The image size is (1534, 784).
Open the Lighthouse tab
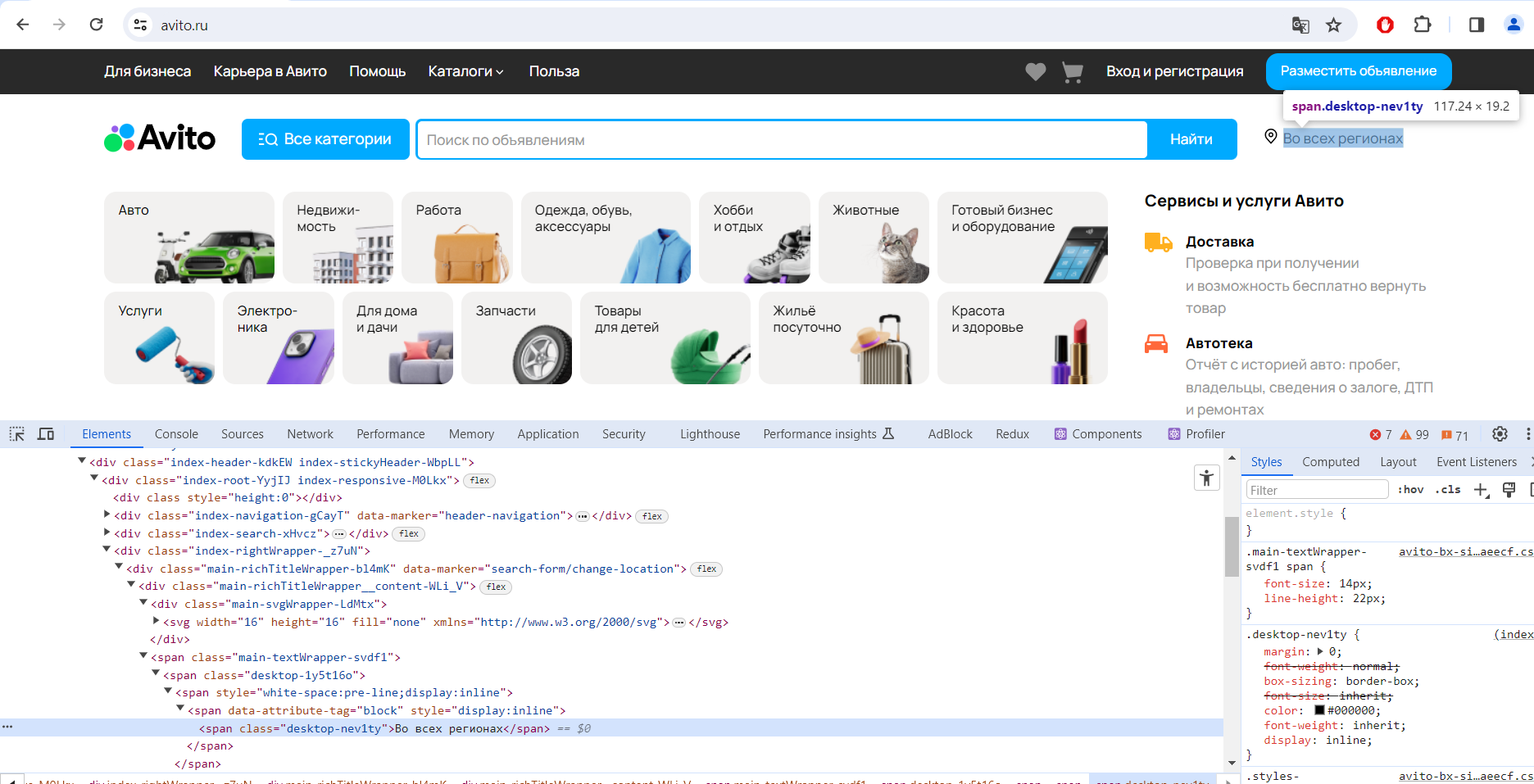[x=710, y=434]
